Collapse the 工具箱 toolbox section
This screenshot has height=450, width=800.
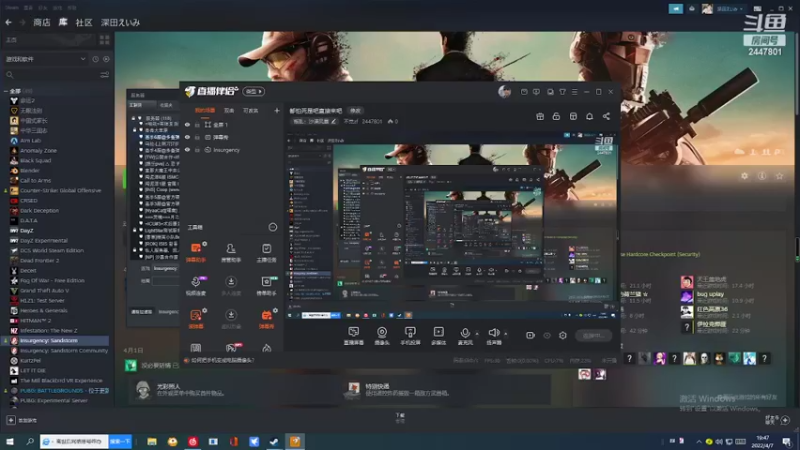[x=272, y=227]
